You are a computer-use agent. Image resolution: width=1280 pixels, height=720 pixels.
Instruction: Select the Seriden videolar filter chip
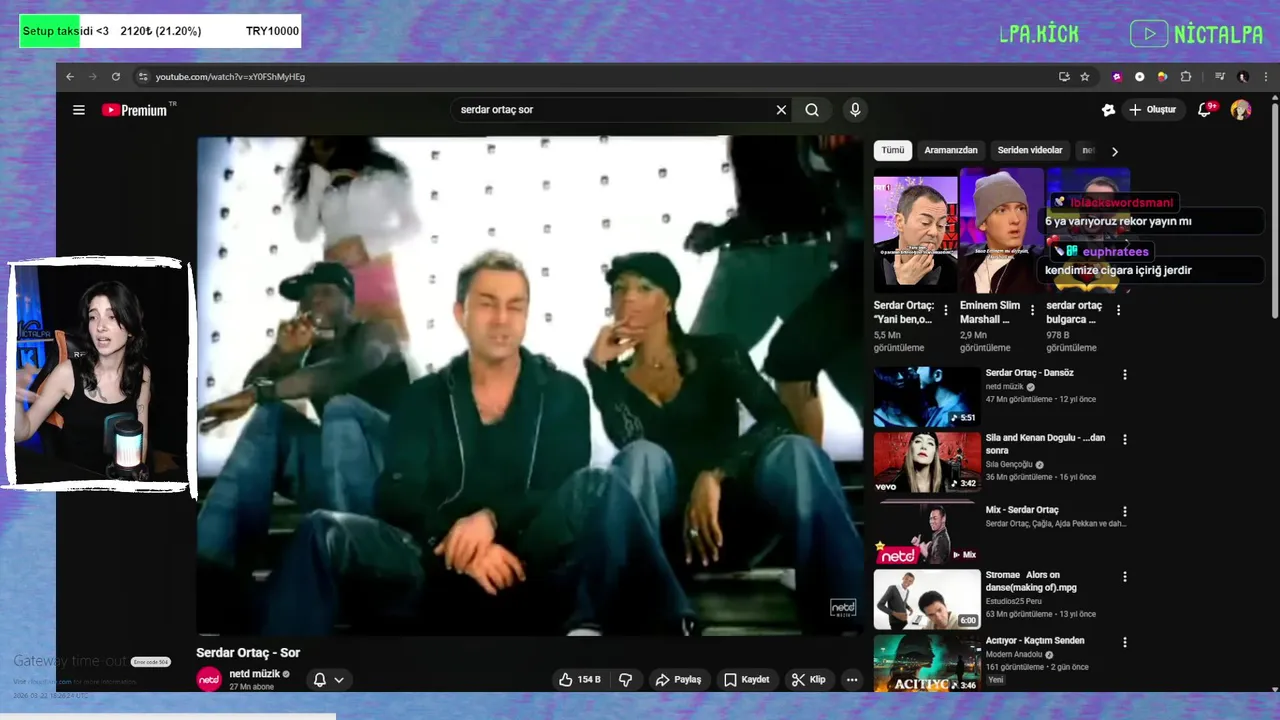pyautogui.click(x=1030, y=151)
